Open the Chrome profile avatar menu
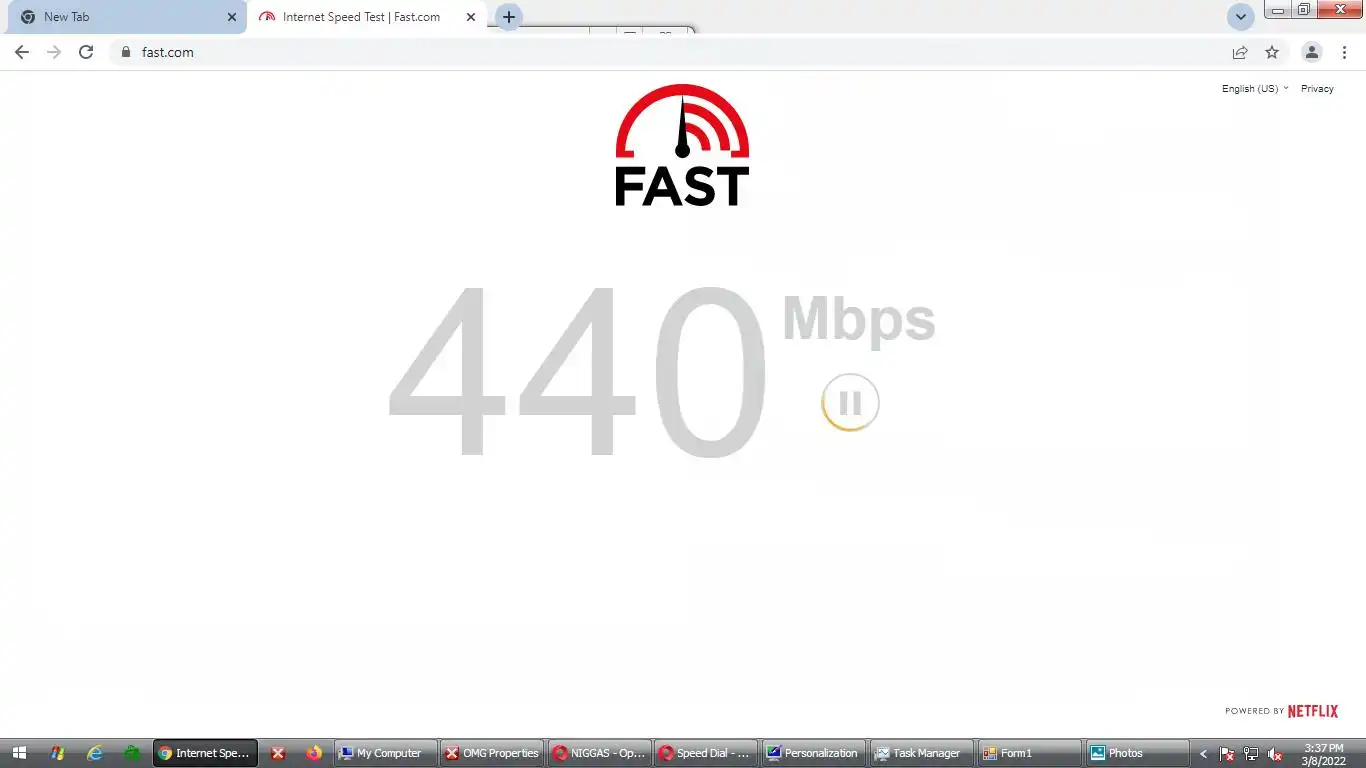This screenshot has width=1366, height=768. [x=1312, y=52]
